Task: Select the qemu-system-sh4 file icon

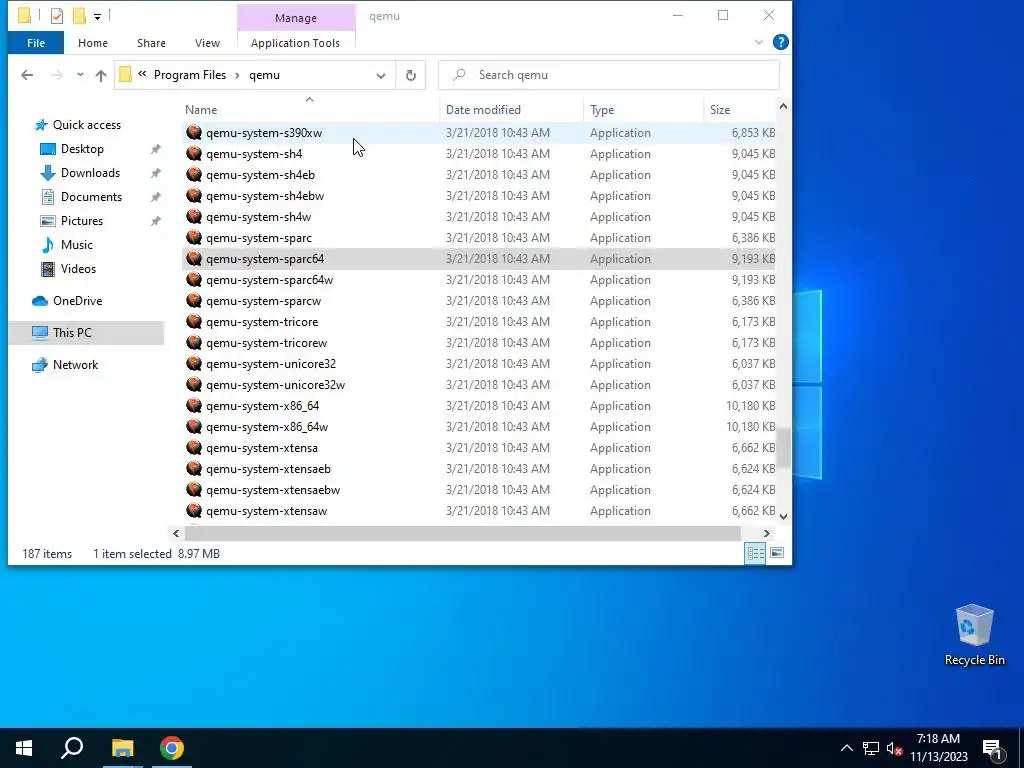Action: click(194, 153)
